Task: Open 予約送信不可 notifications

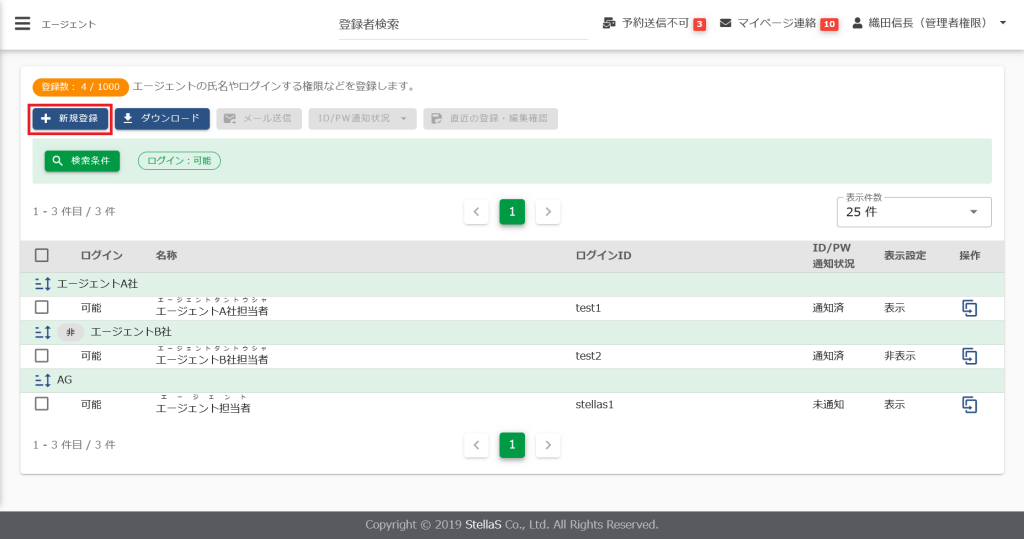Action: [654, 23]
